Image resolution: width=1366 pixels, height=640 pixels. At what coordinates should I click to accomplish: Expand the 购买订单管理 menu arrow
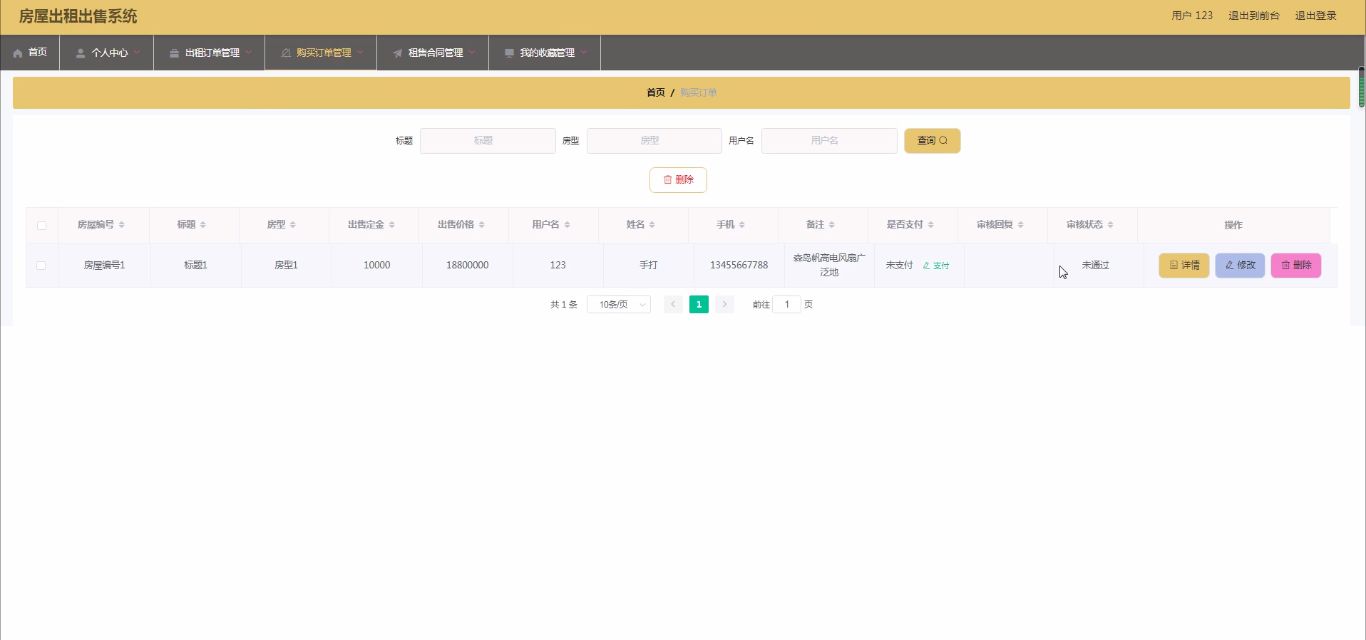click(360, 53)
